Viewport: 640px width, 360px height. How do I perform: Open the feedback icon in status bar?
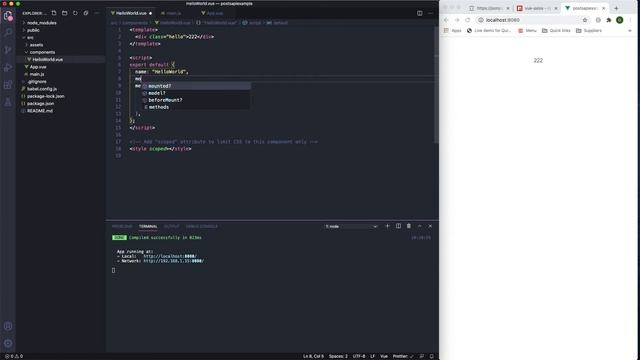coord(422,356)
